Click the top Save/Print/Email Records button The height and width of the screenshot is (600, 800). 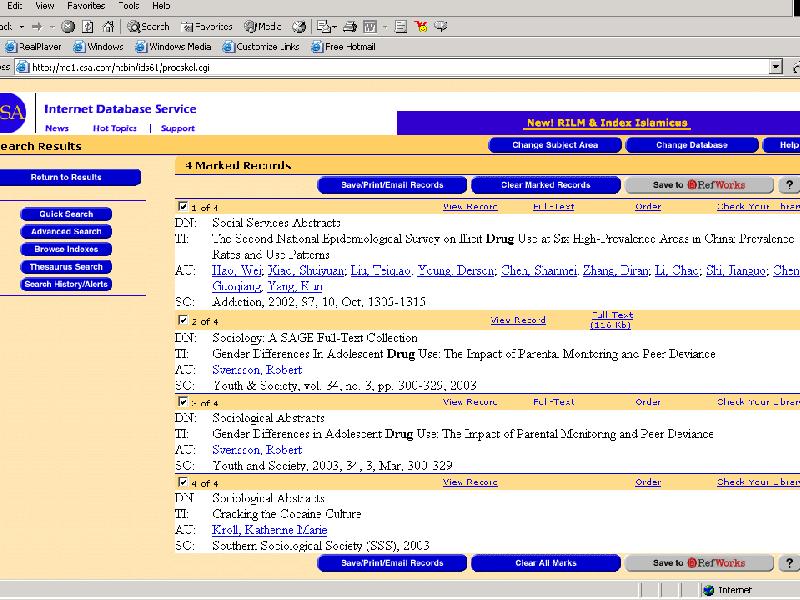[x=392, y=185]
